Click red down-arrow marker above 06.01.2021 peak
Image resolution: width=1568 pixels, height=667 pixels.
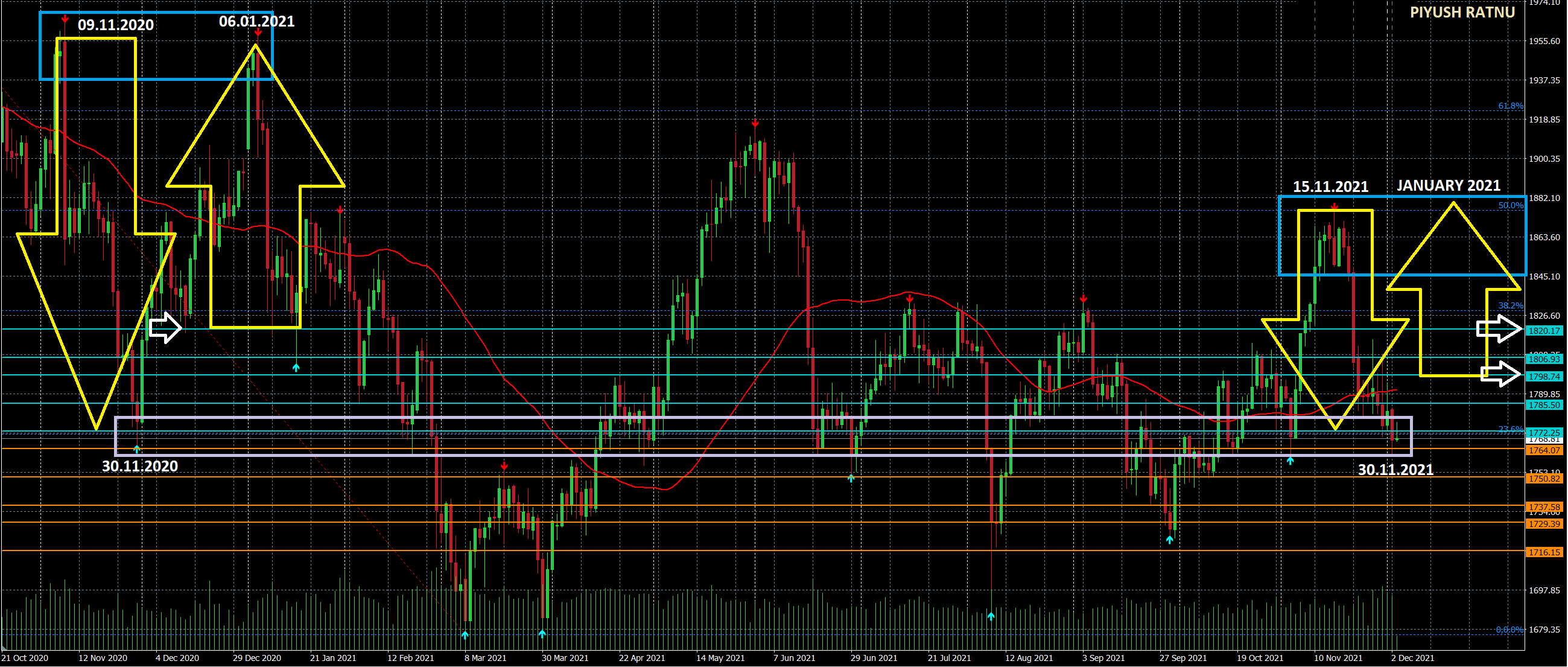tap(259, 33)
